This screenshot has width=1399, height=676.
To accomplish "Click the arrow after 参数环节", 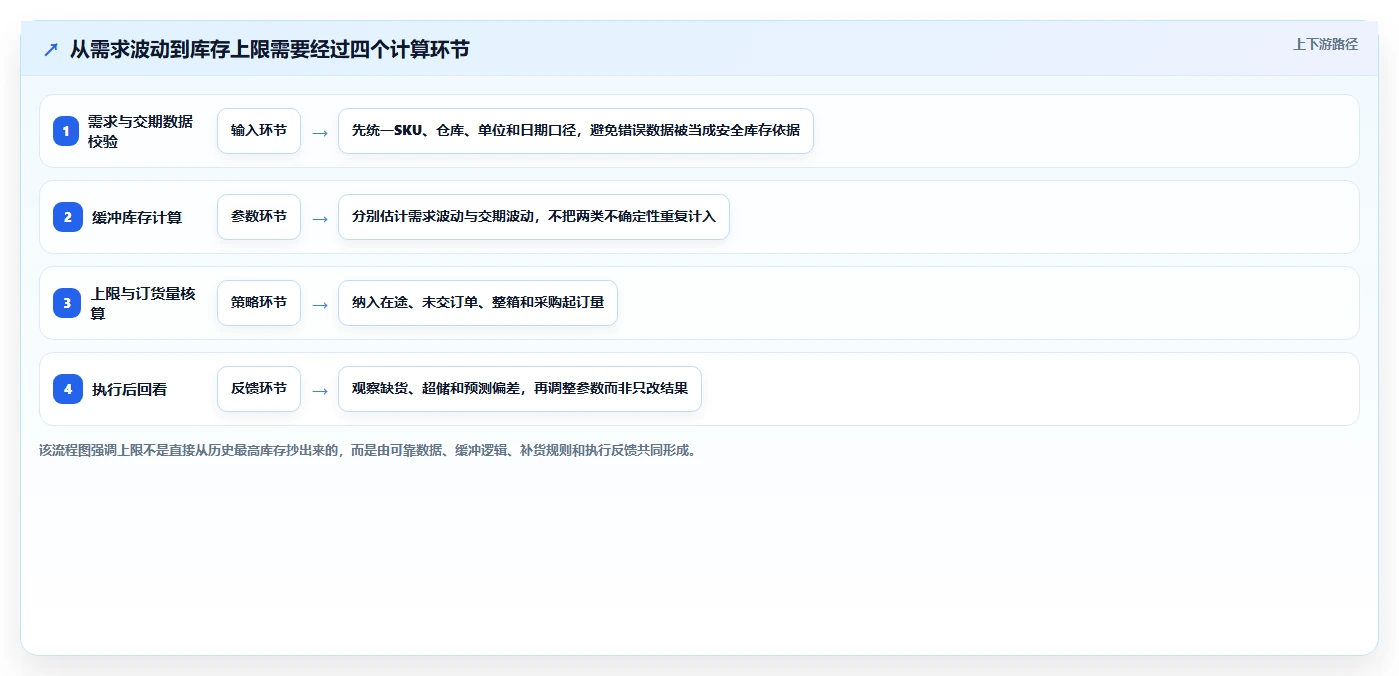I will point(320,218).
